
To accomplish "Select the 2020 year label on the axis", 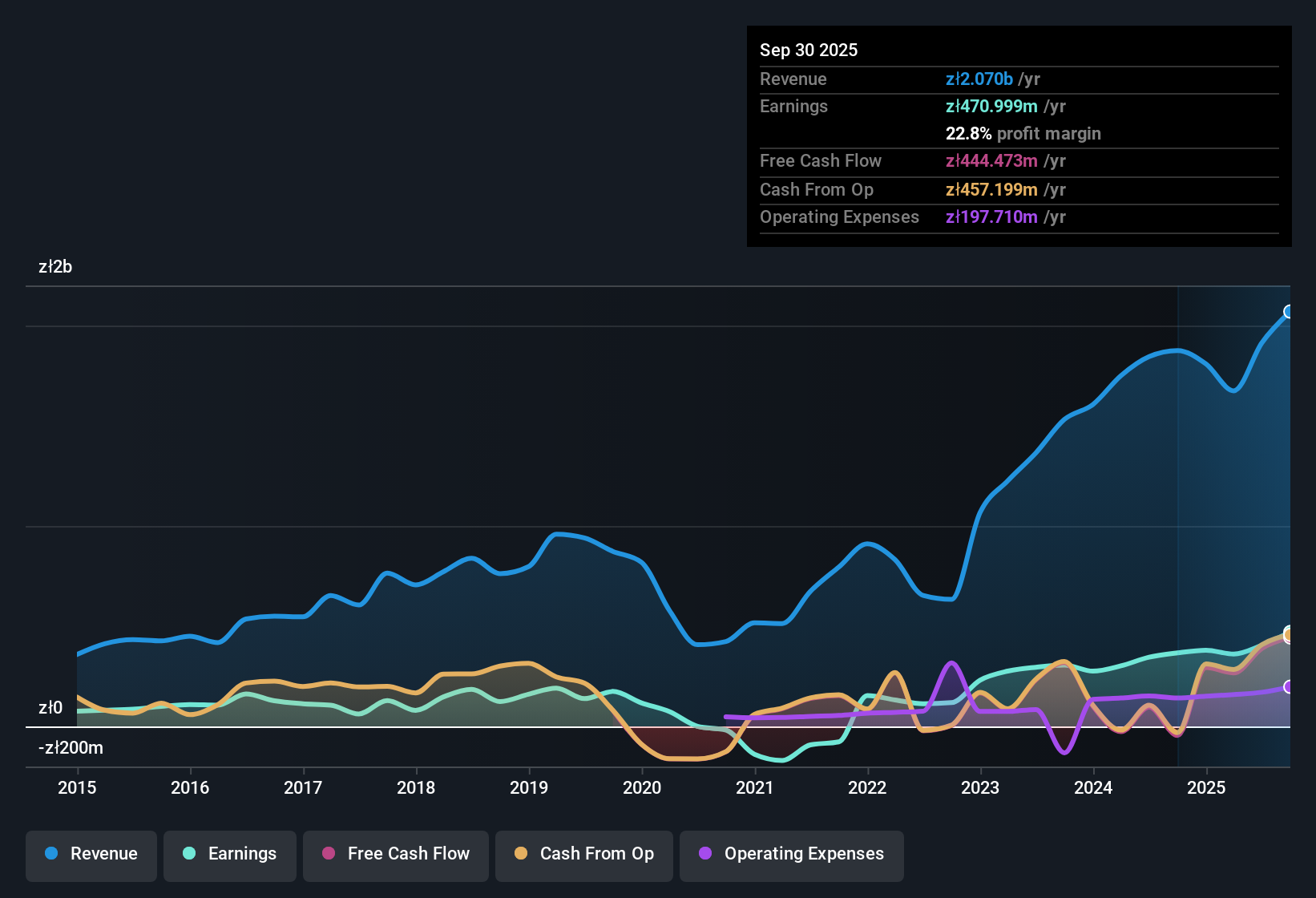I will tap(642, 788).
